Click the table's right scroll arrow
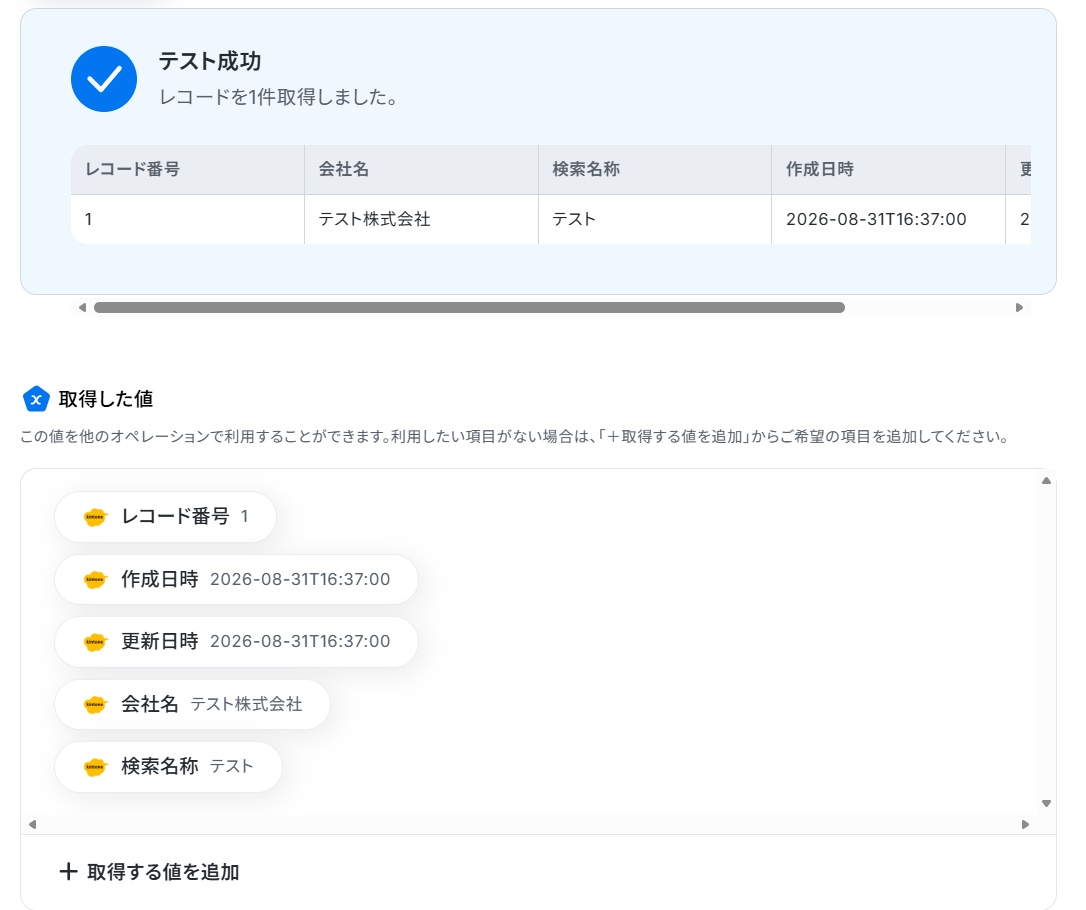Viewport: 1086px width, 910px height. [1019, 307]
